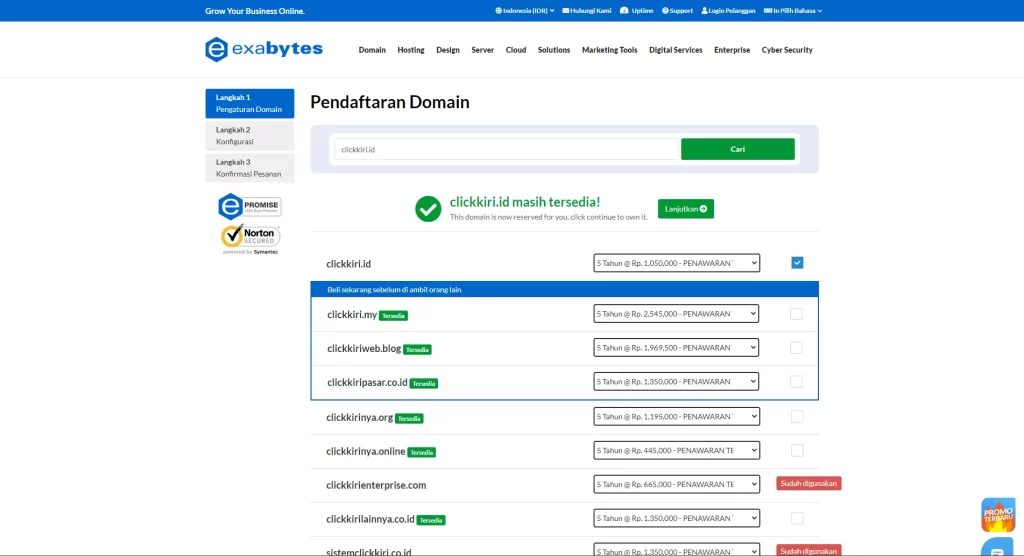The width and height of the screenshot is (1024, 556).
Task: Open the term dropdown for clickkirienterprise.com
Action: click(677, 484)
